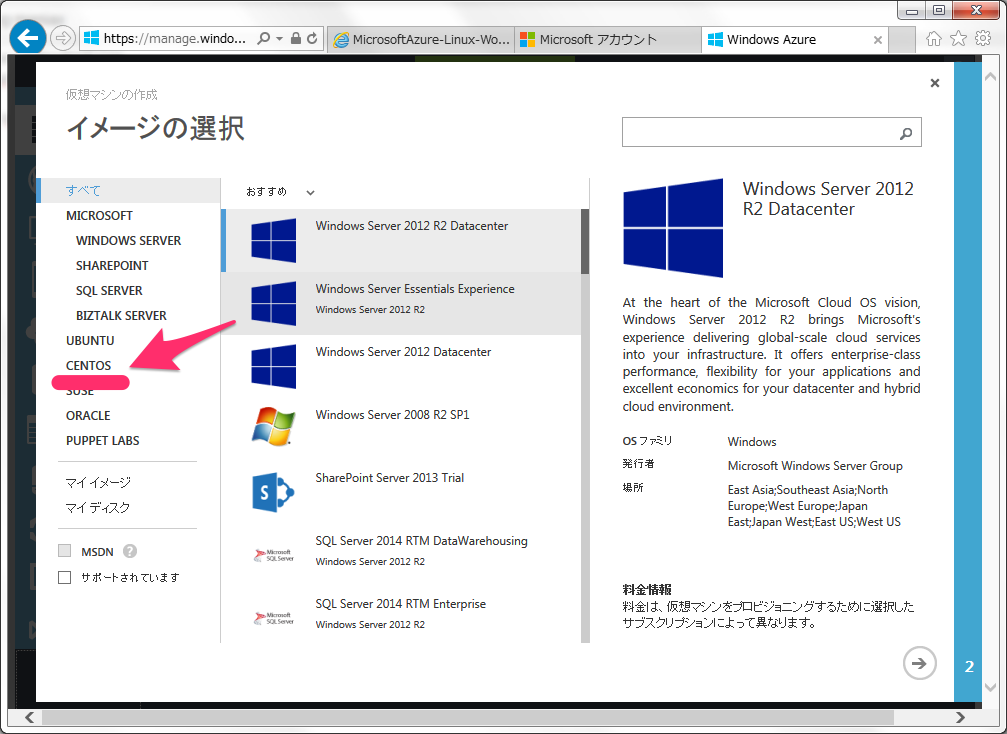Toggle the MSDN checkbox
Image resolution: width=1007 pixels, height=734 pixels.
(64, 550)
